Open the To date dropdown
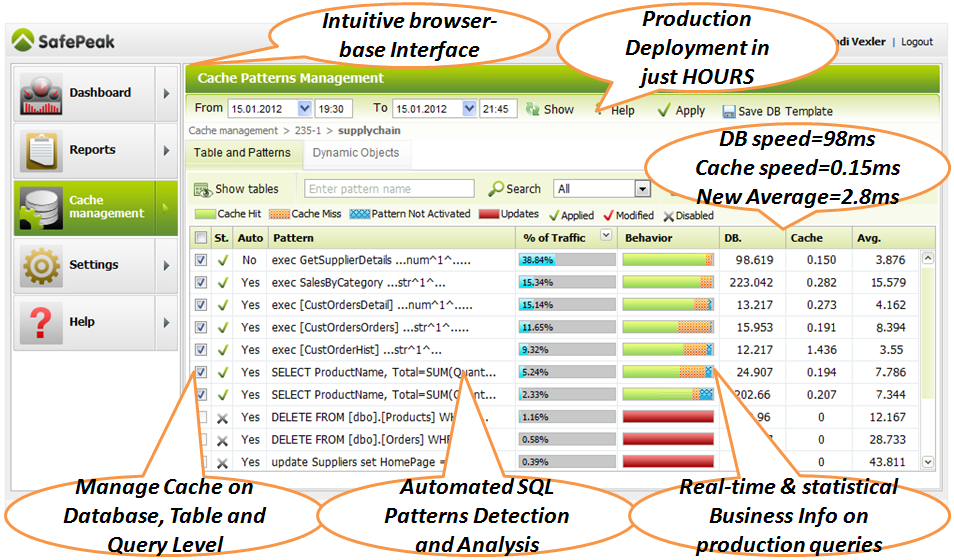This screenshot has height=560, width=954. coord(469,108)
